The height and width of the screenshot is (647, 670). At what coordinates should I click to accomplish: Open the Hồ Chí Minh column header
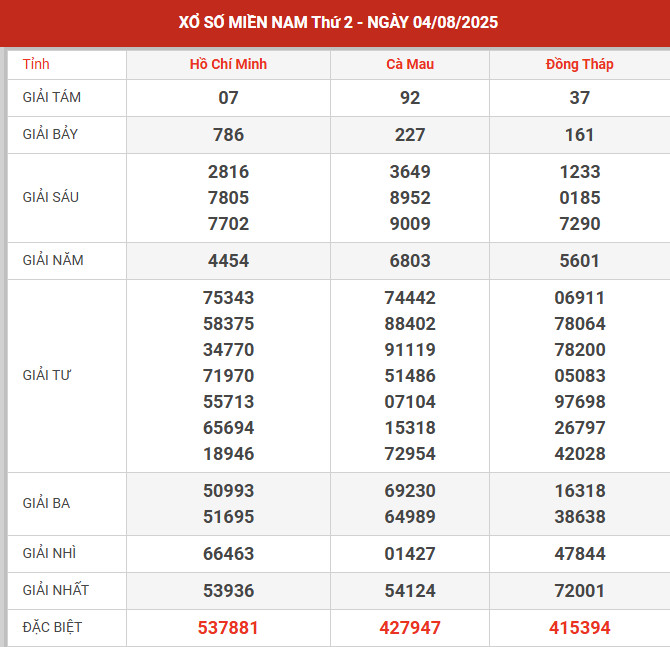coord(228,64)
